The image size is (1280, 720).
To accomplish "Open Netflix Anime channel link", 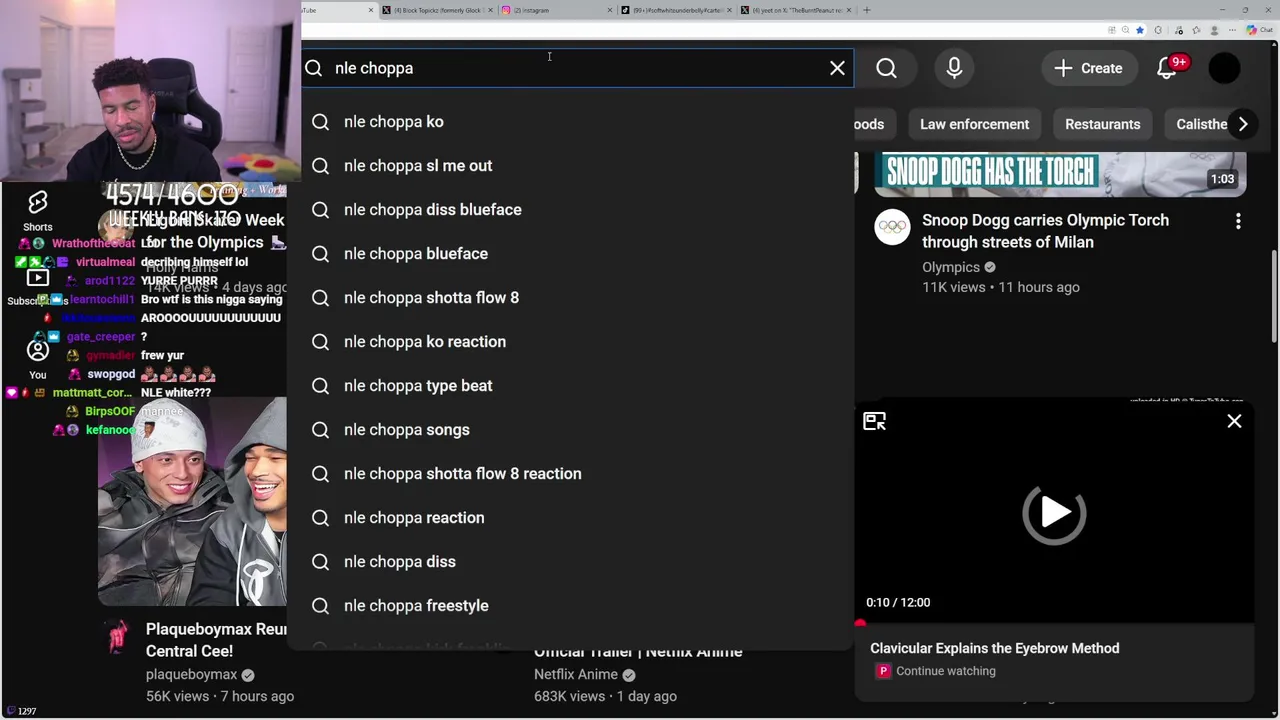I will 576,675.
